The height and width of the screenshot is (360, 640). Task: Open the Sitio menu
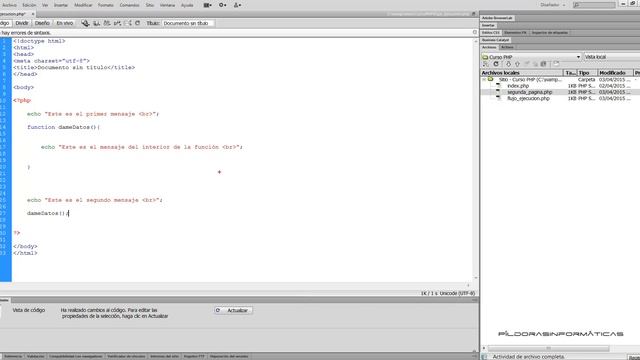150,5
